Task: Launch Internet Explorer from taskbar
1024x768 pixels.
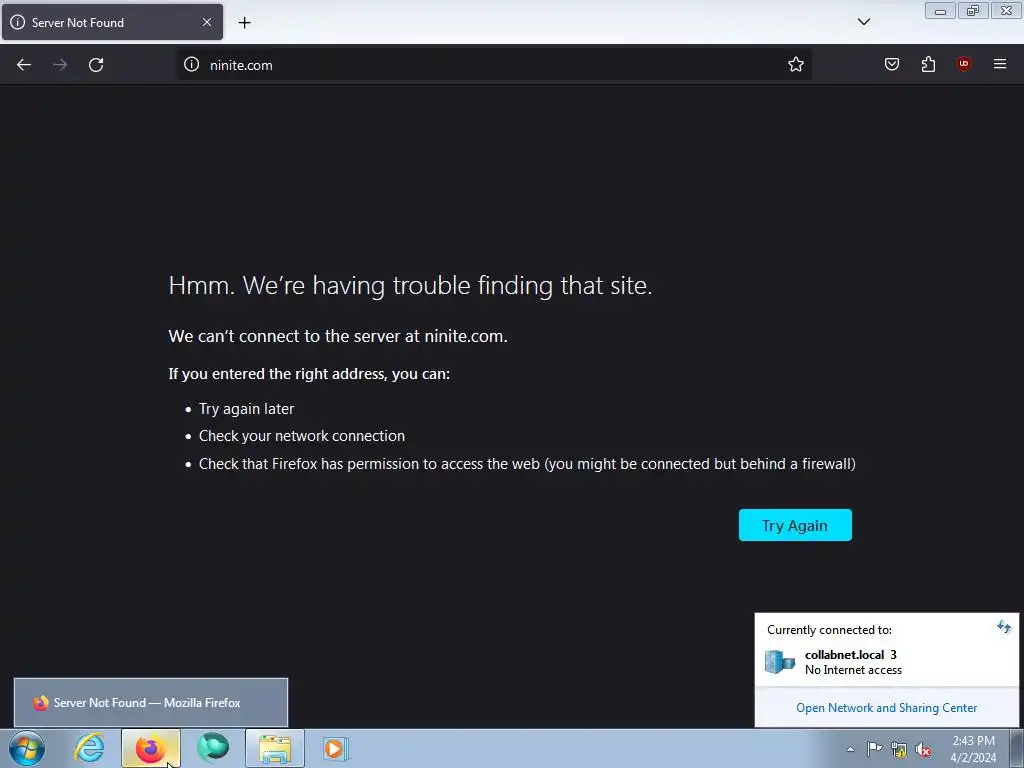Action: [89, 748]
